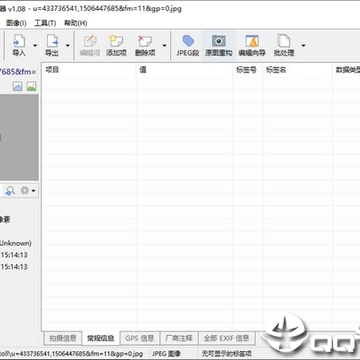Viewport: 360px width, 360px height.
Task: Open the 帮助(H) menu
Action: pos(76,23)
